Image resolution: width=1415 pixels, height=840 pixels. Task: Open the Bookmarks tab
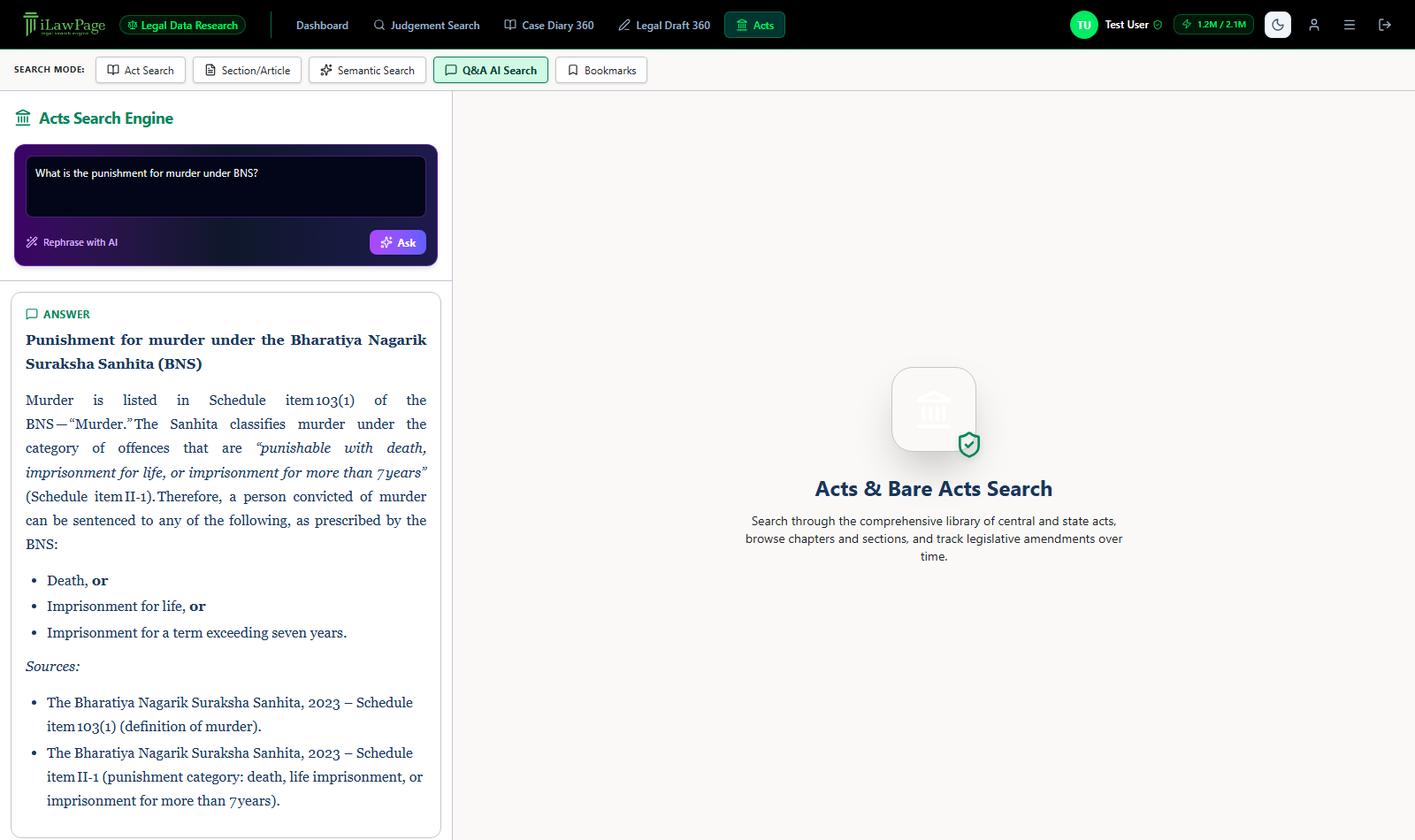click(601, 70)
